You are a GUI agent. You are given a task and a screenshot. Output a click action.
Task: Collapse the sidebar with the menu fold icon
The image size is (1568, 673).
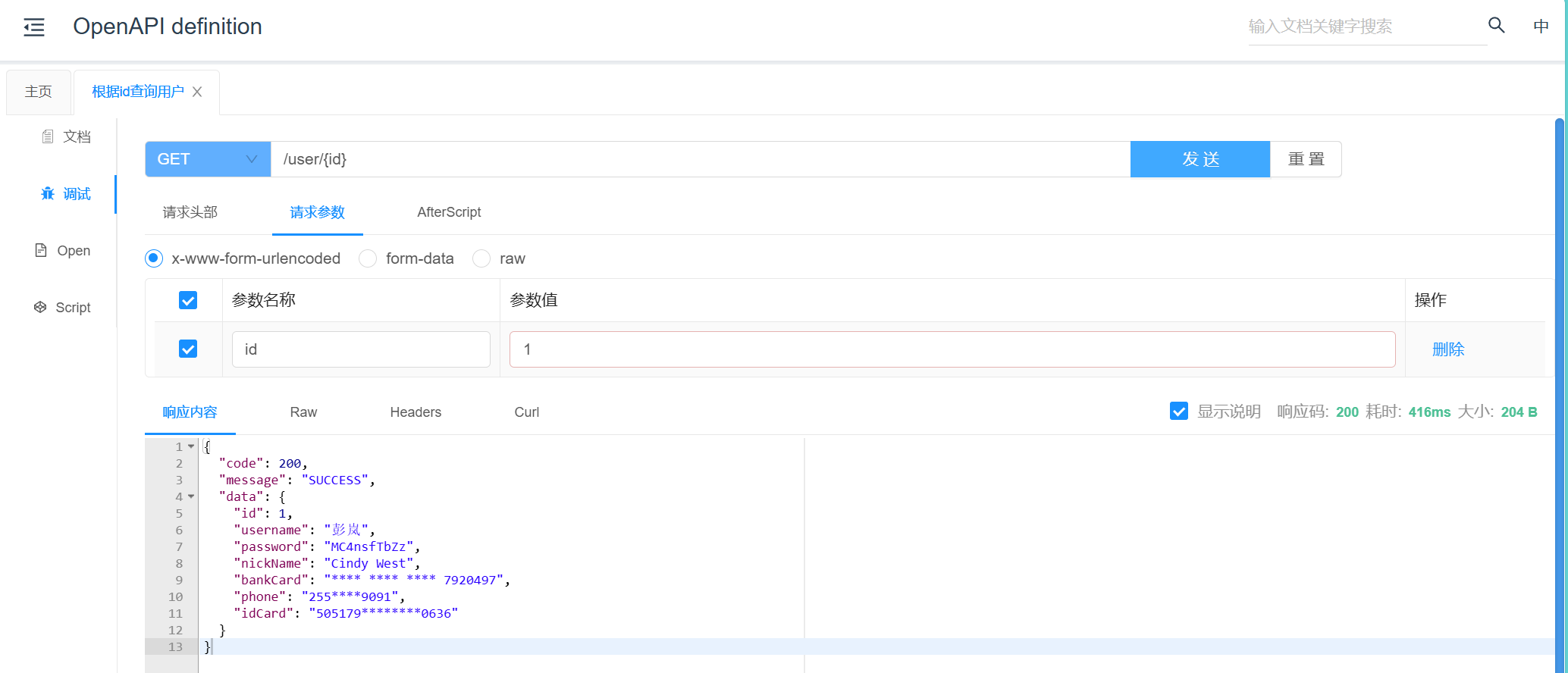point(34,28)
